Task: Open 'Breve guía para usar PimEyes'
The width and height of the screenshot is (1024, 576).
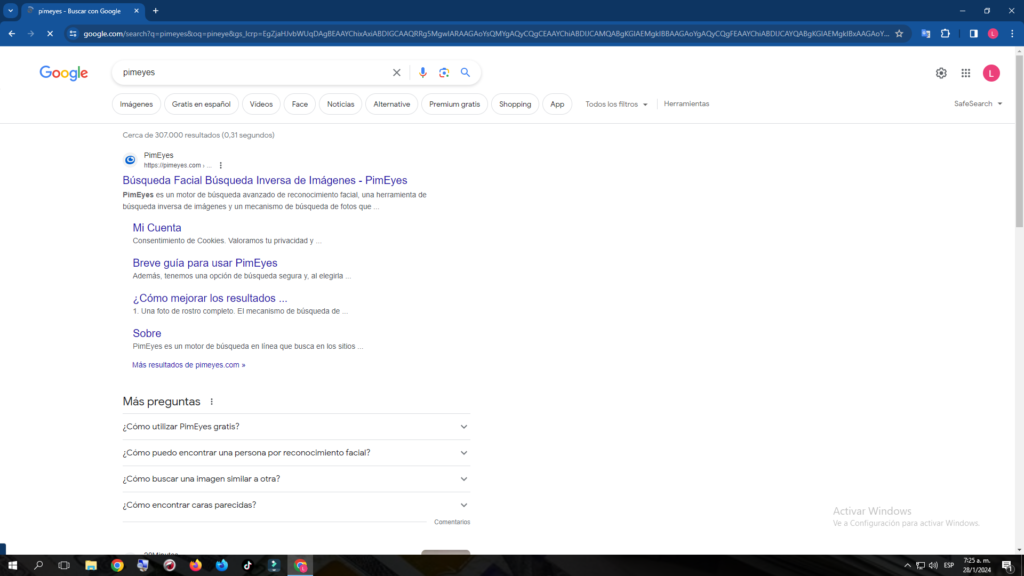Action: click(x=205, y=263)
